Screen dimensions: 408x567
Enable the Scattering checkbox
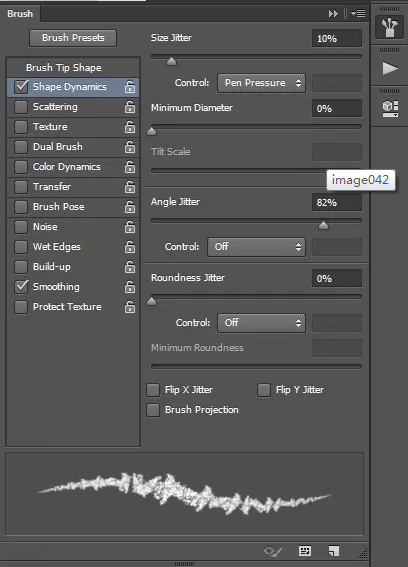[21, 107]
